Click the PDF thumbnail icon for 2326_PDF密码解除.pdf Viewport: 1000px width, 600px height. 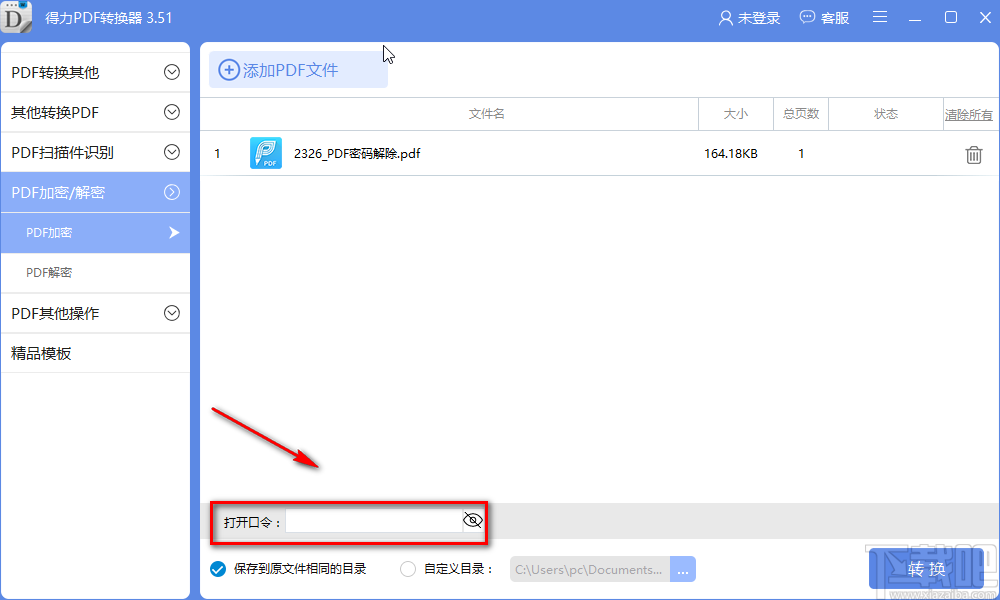(266, 153)
